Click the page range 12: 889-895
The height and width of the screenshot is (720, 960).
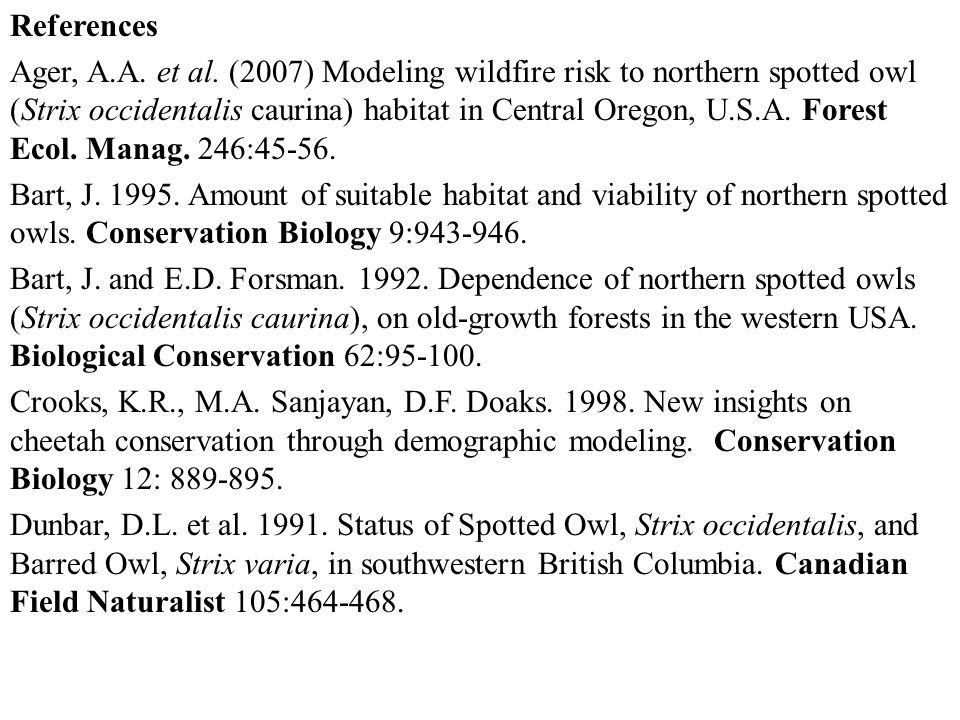tap(203, 479)
